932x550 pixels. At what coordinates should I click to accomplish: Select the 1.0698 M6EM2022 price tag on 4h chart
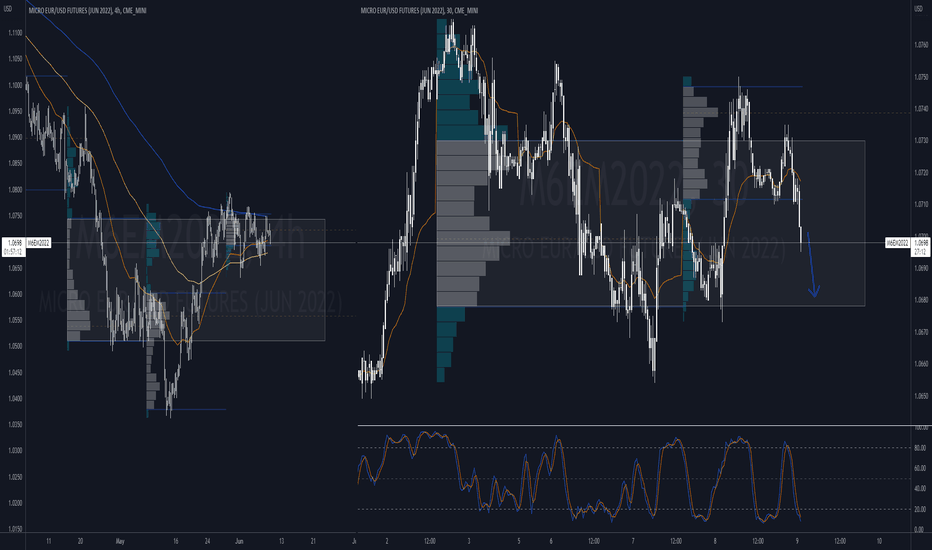(x=27, y=243)
